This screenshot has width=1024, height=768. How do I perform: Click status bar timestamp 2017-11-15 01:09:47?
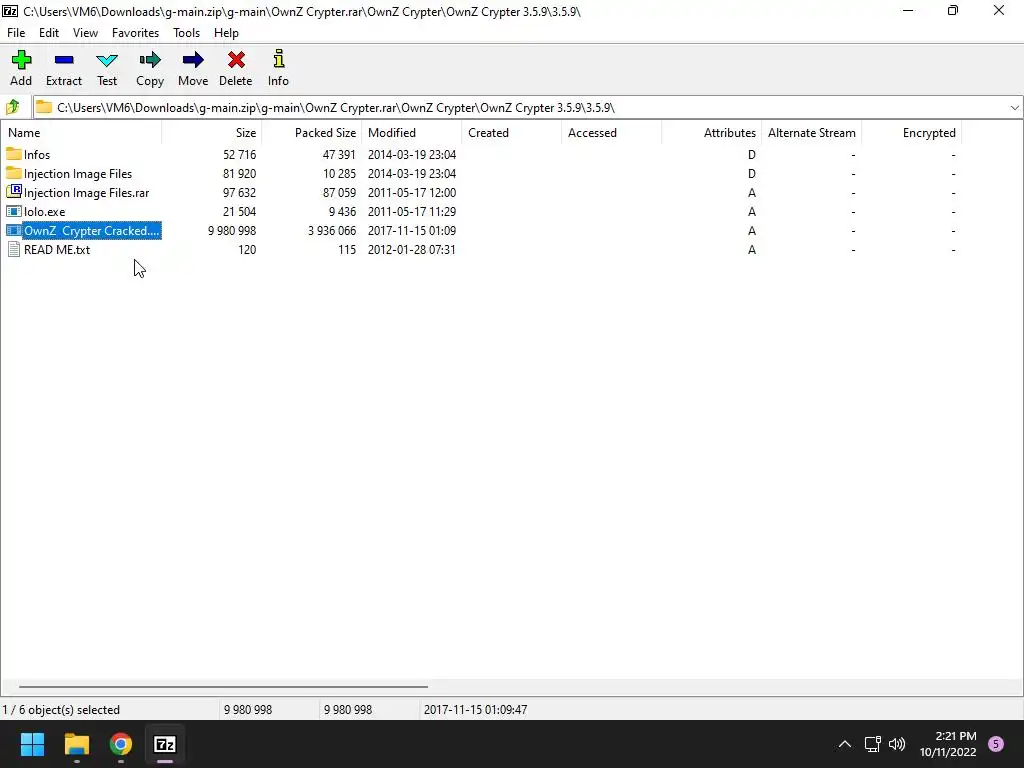[x=475, y=710]
